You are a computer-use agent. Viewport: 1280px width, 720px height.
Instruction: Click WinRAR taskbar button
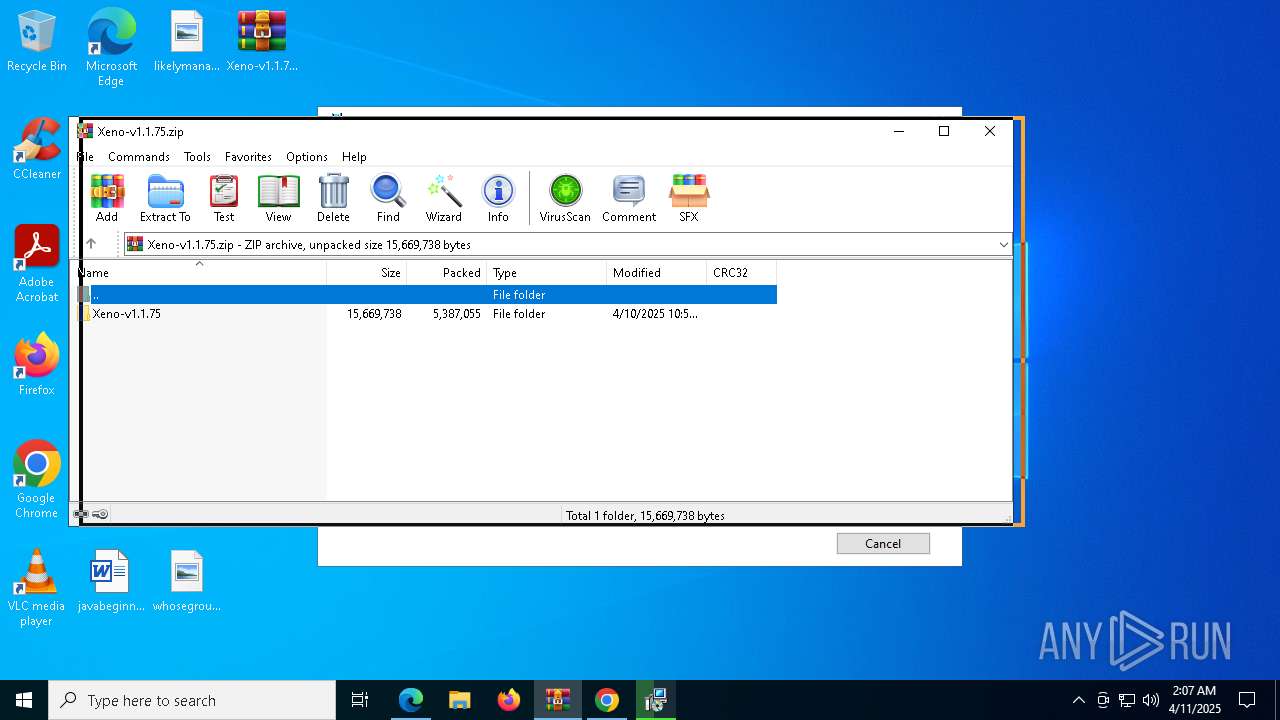tap(558, 700)
